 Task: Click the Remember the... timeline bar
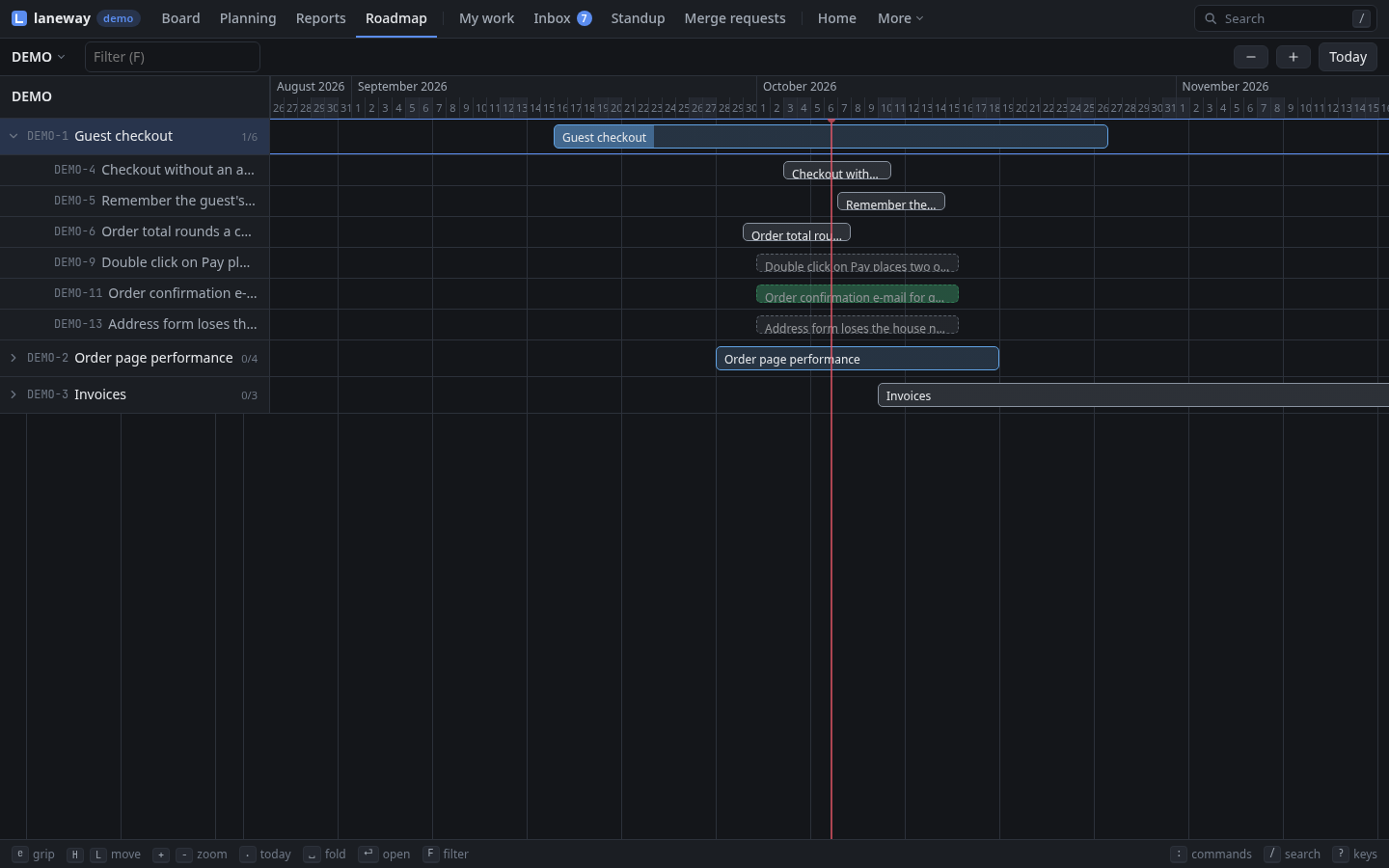(891, 202)
